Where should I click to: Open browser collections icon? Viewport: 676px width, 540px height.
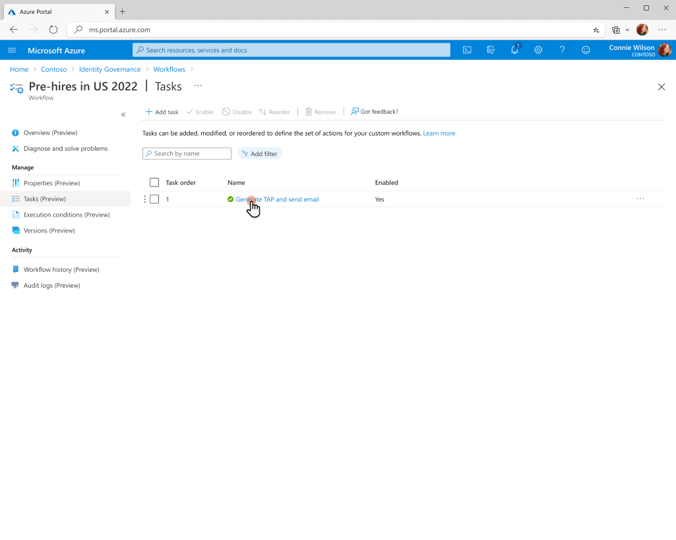coord(616,30)
